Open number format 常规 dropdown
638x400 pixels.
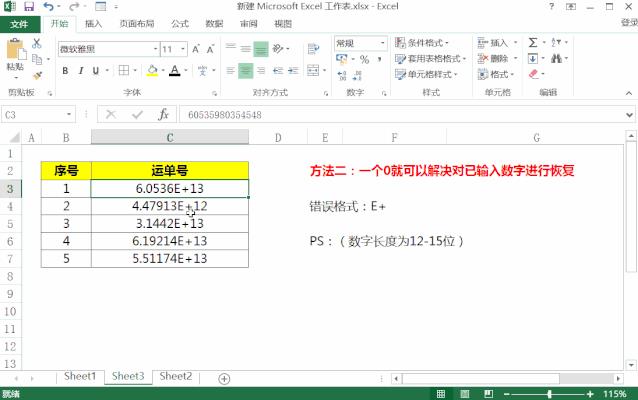pos(382,43)
